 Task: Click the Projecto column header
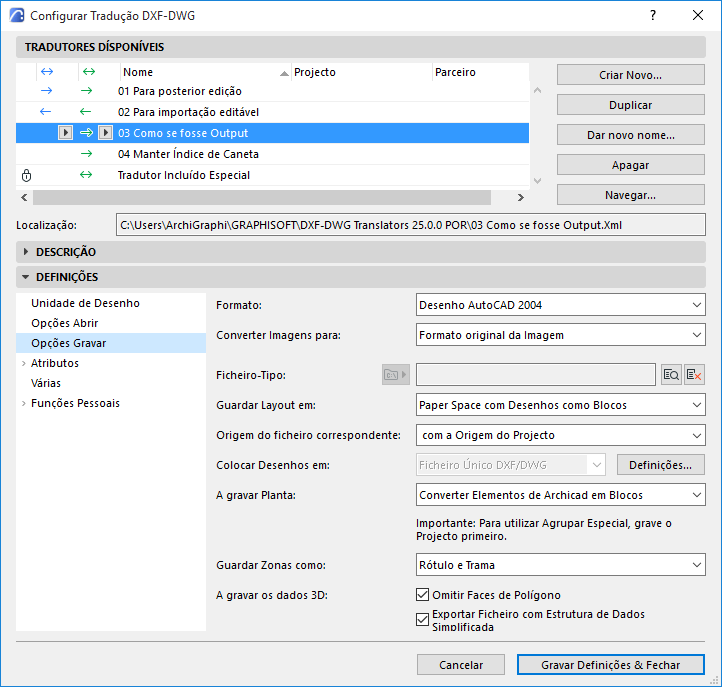tap(361, 72)
